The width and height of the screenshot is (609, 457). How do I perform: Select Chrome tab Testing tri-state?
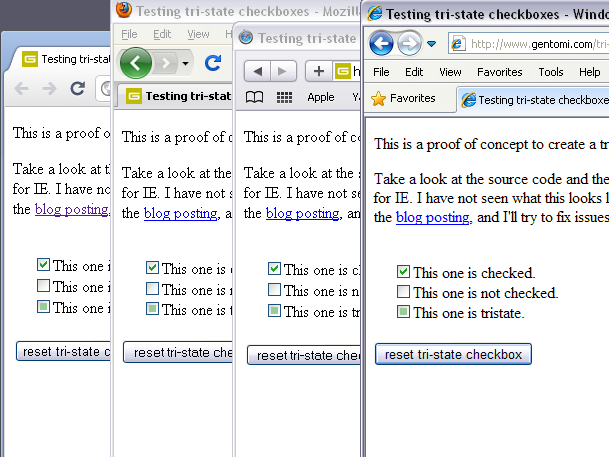(62, 59)
